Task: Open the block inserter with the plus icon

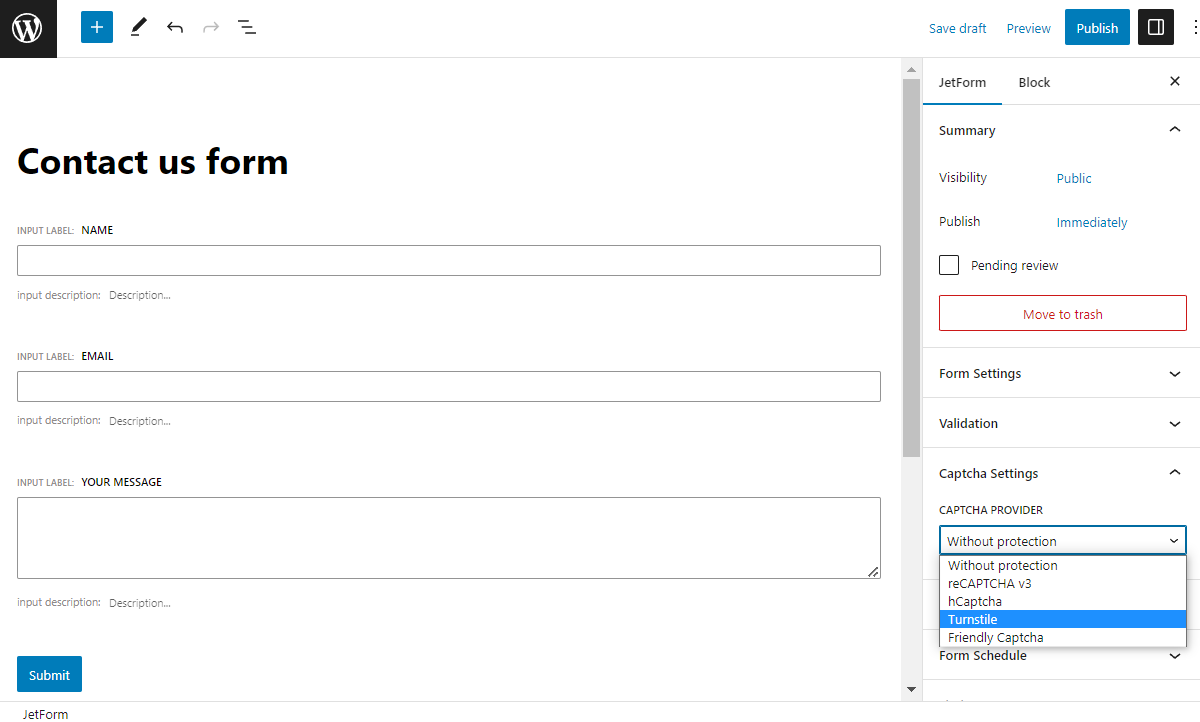Action: click(96, 27)
